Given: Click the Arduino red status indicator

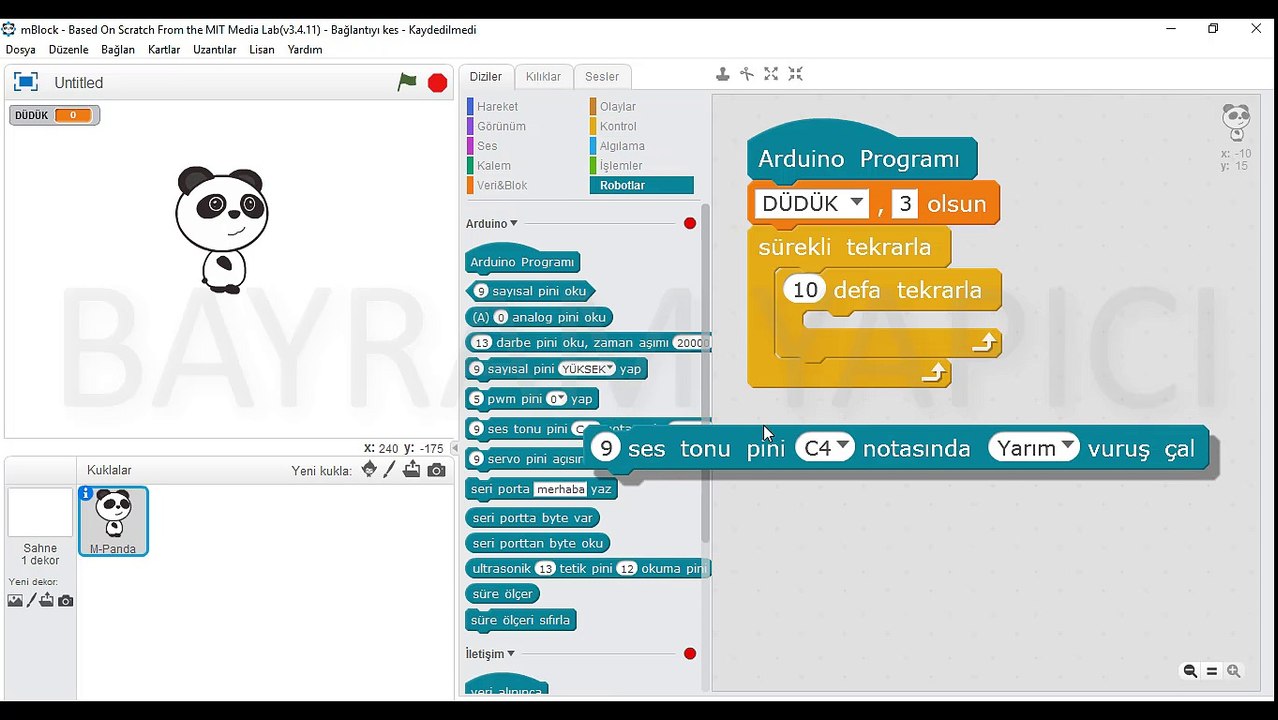Looking at the screenshot, I should [690, 223].
